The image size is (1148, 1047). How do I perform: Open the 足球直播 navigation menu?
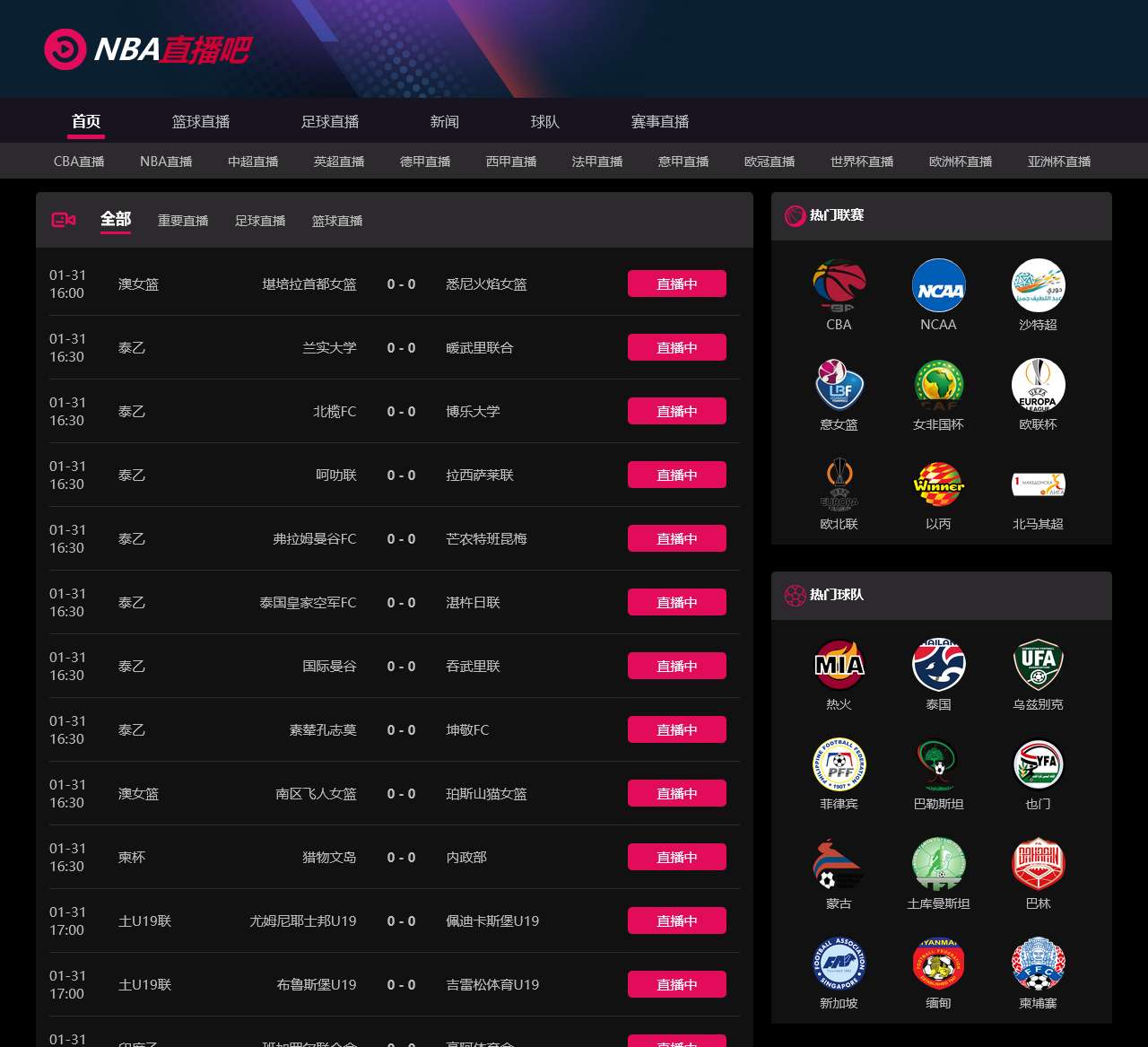coord(332,121)
